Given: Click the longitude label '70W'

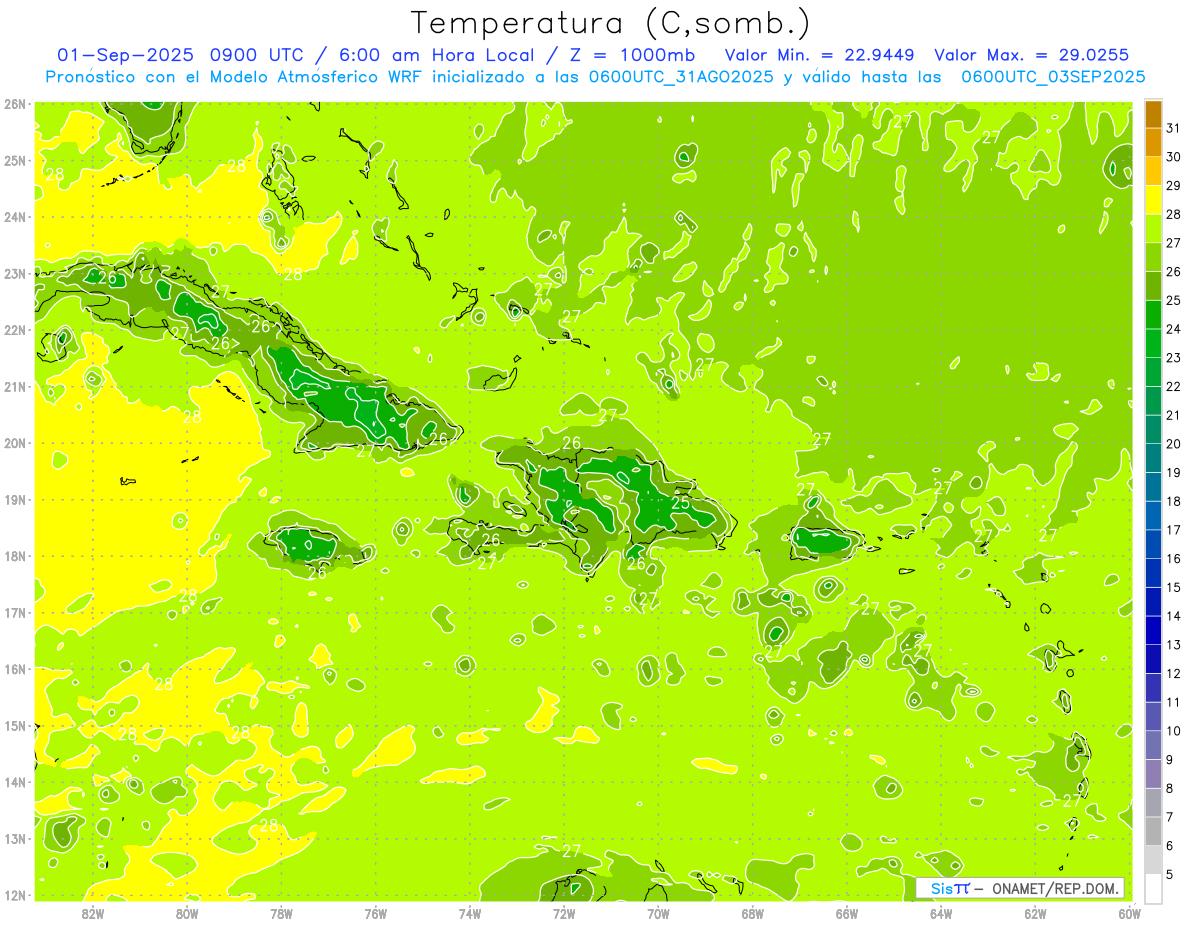Looking at the screenshot, I should click(x=658, y=913).
